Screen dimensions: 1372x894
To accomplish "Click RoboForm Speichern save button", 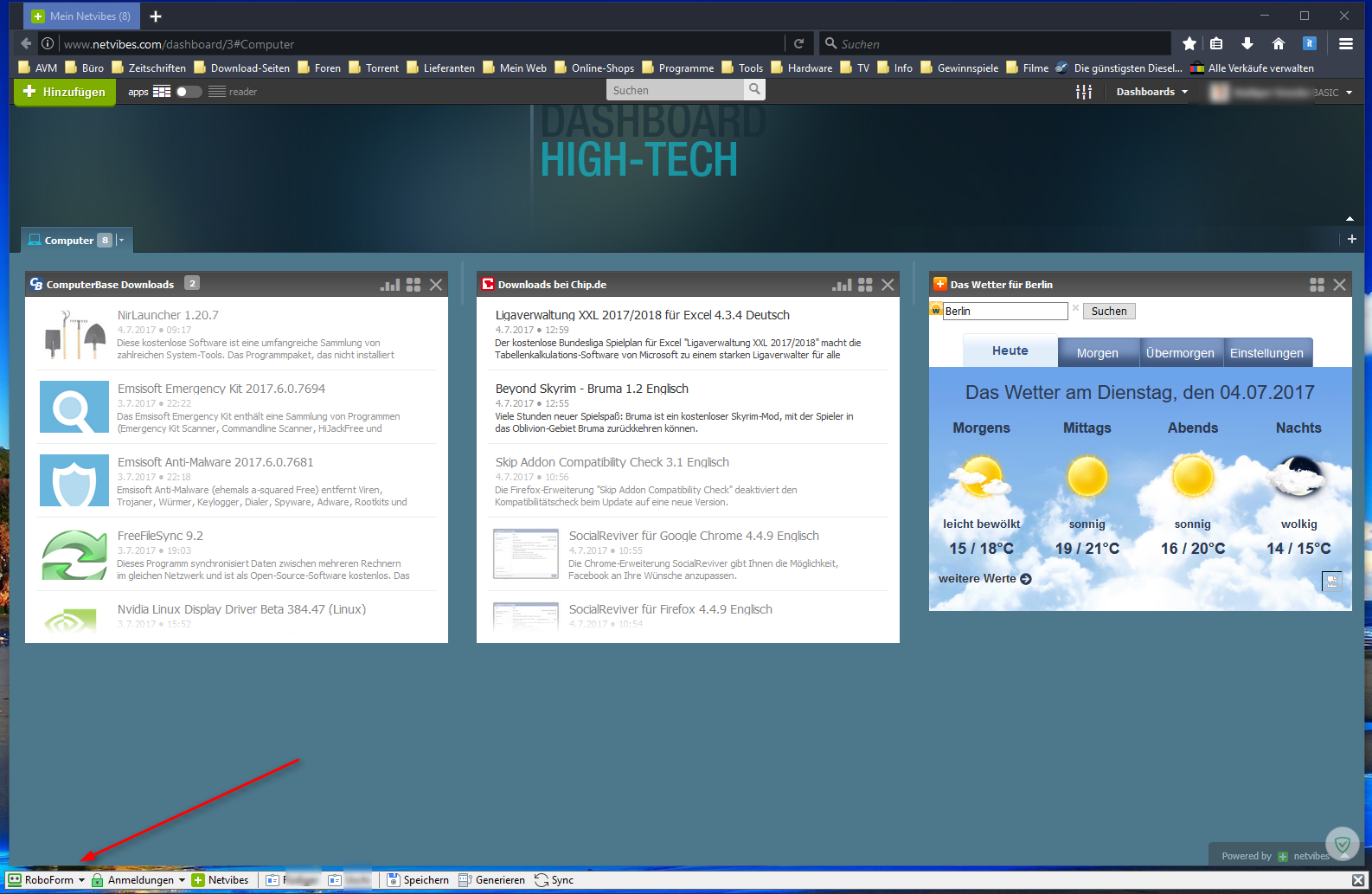I will 418,880.
